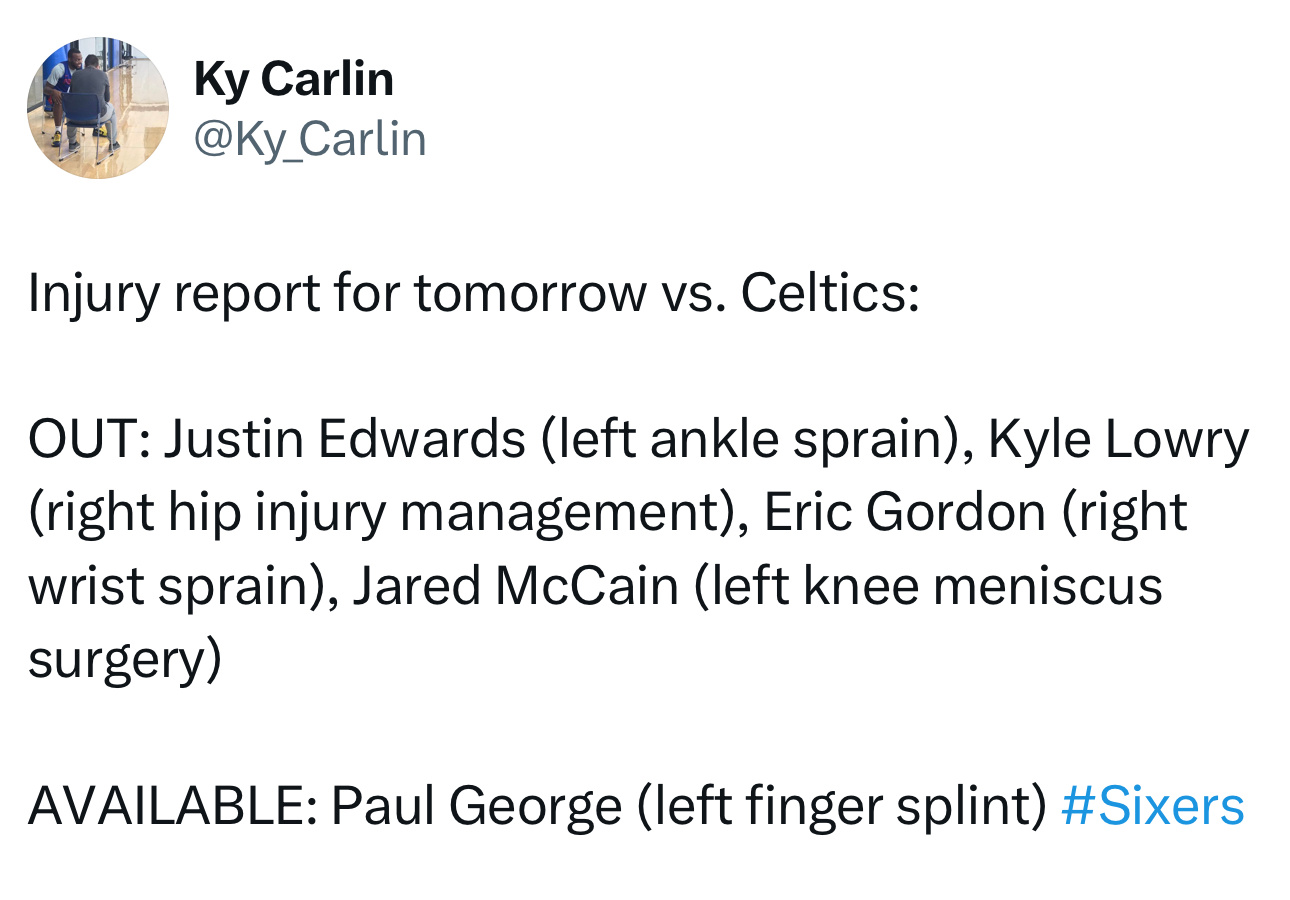Click the "(left ankle sprain)" text
1290x900 pixels.
(757, 441)
